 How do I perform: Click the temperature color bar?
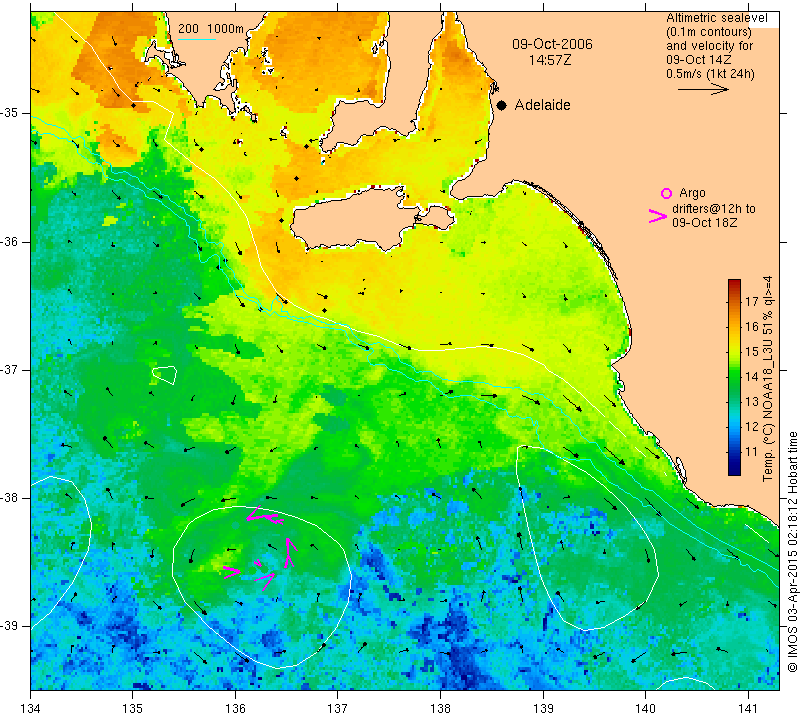(734, 377)
